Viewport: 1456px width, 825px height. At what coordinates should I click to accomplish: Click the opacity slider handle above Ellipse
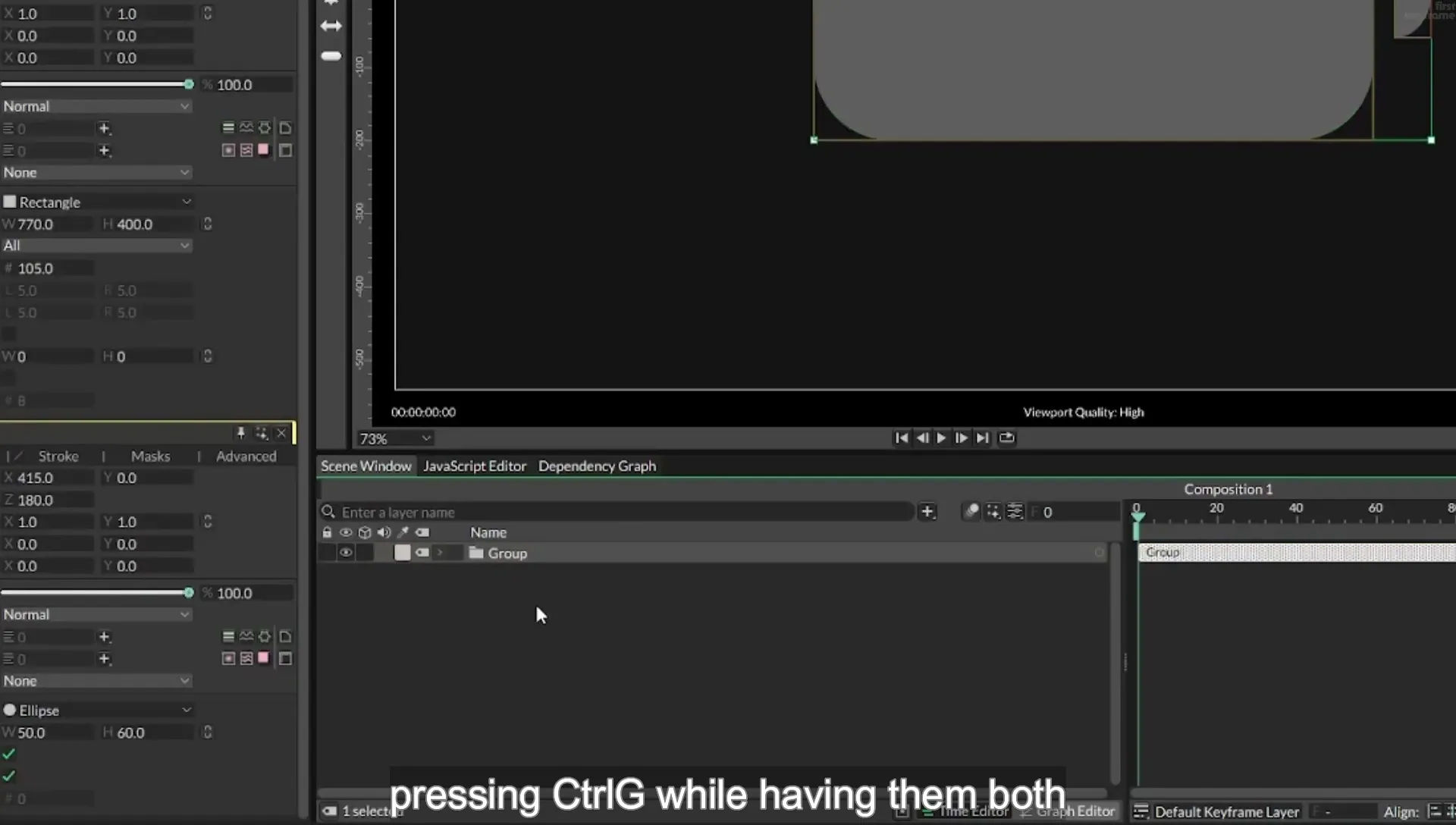pos(189,593)
